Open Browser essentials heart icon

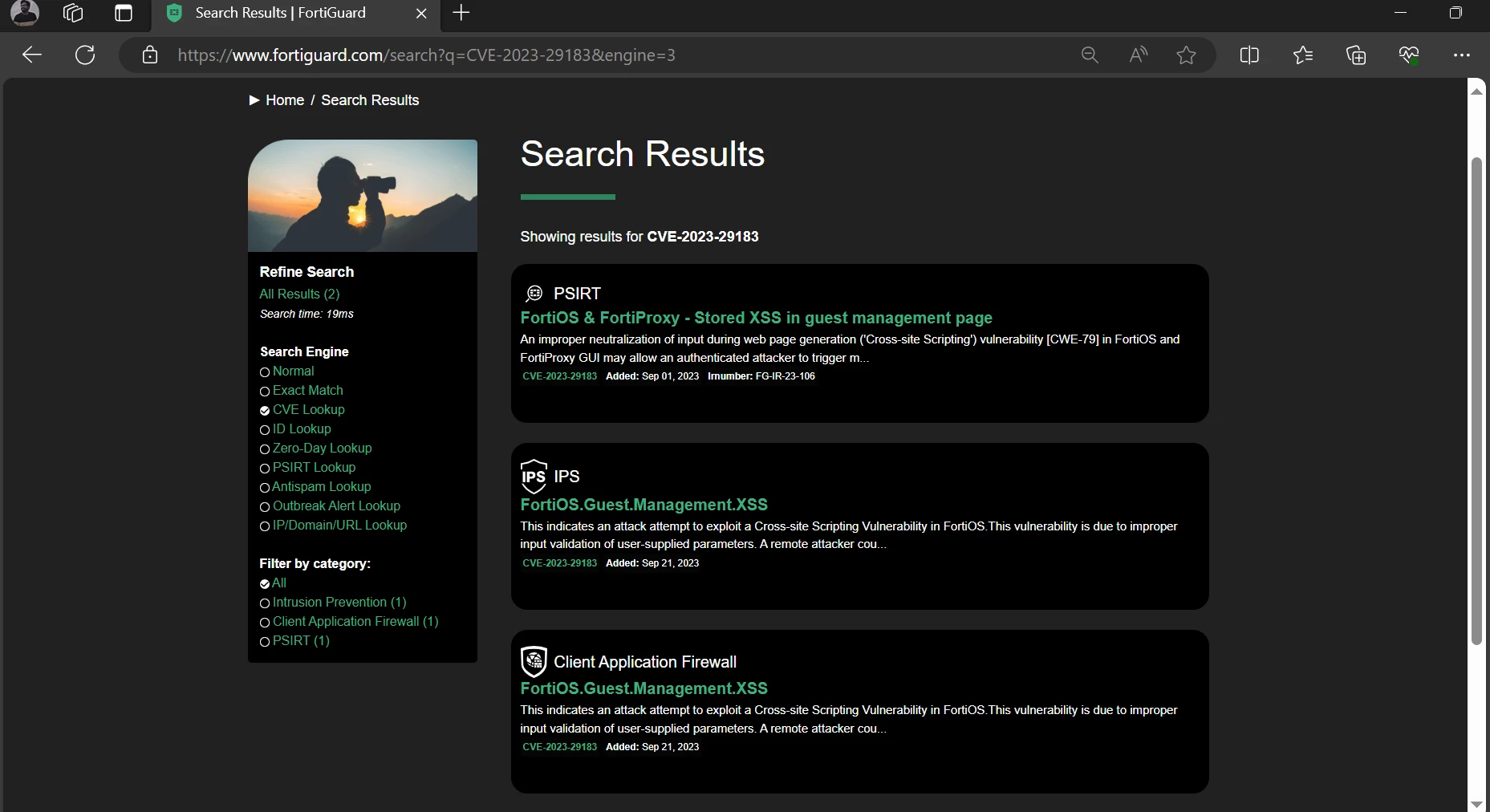coord(1409,55)
